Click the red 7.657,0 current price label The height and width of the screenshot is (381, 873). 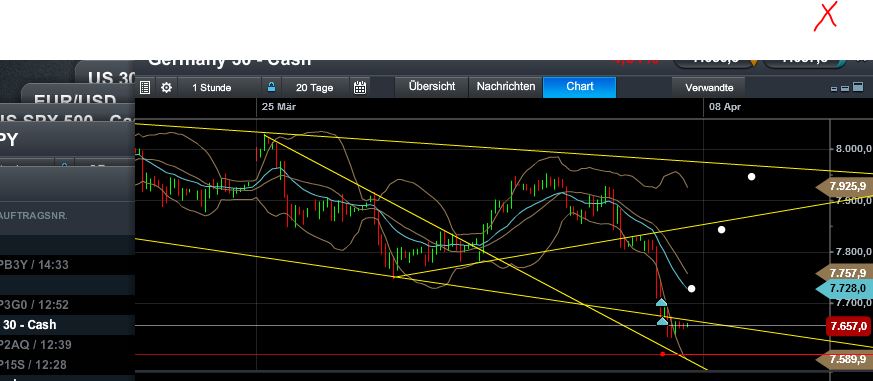coord(849,325)
